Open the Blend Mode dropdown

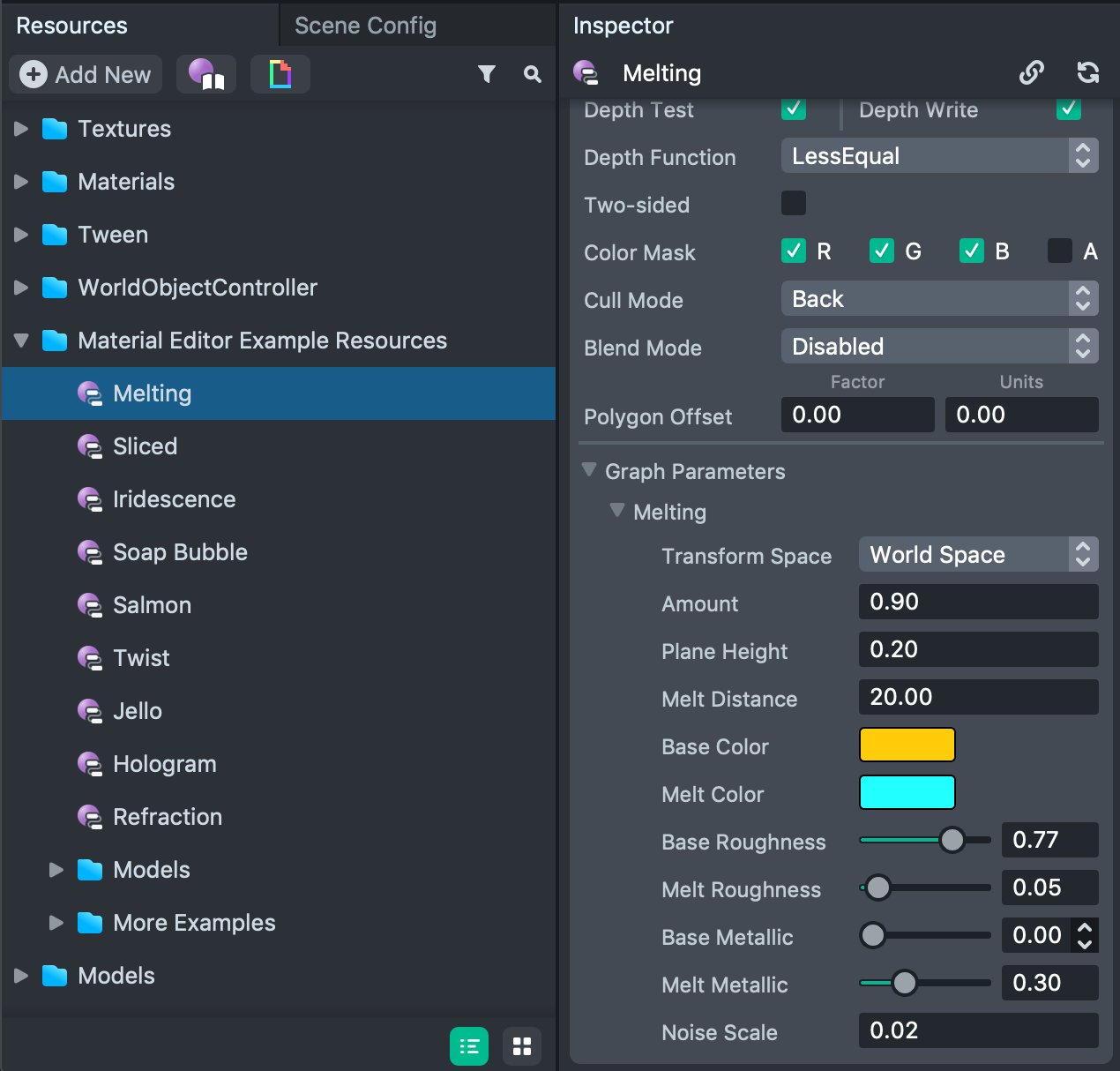939,347
